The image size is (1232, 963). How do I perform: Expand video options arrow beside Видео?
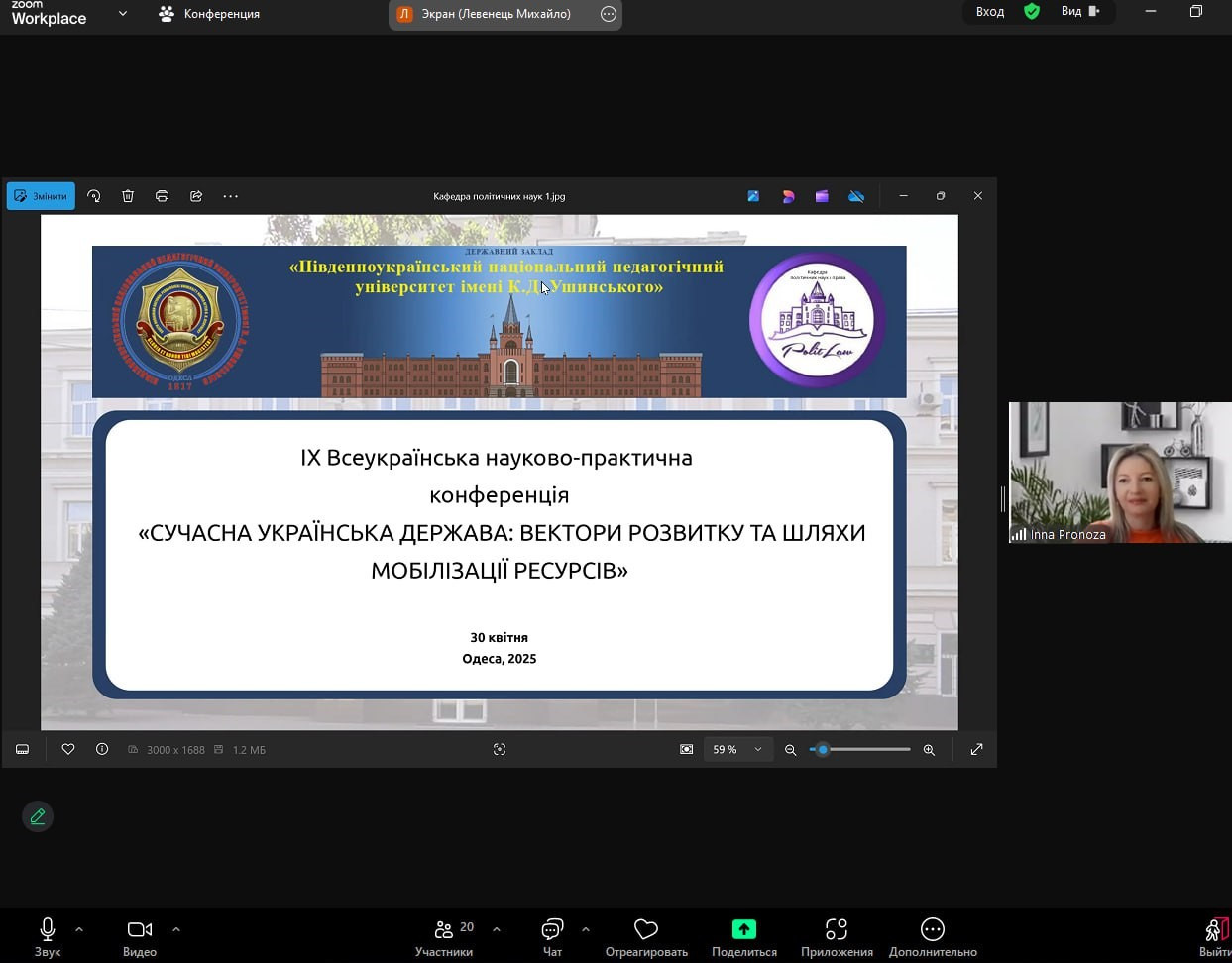(176, 929)
